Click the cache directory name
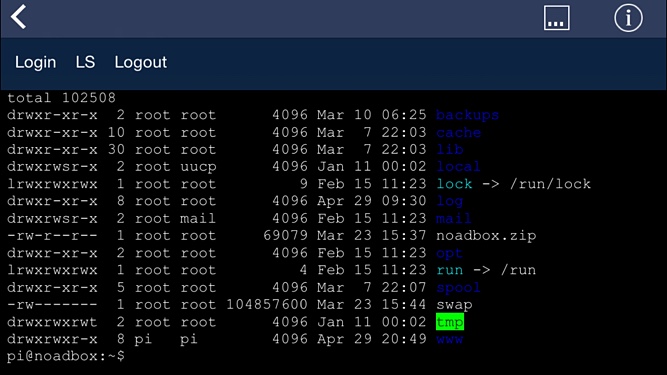Screen dimensions: 667x375 pos(459,132)
